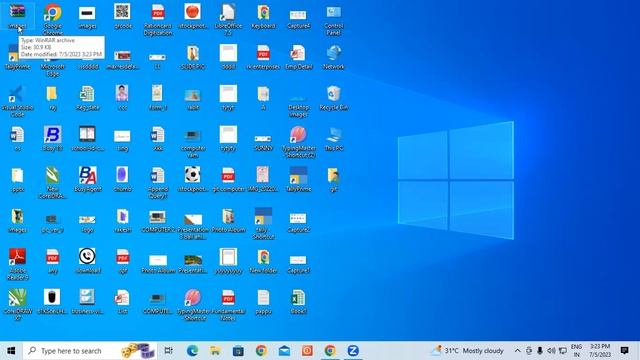Open the Book1 Excel file
The height and width of the screenshot is (360, 640).
tap(298, 302)
